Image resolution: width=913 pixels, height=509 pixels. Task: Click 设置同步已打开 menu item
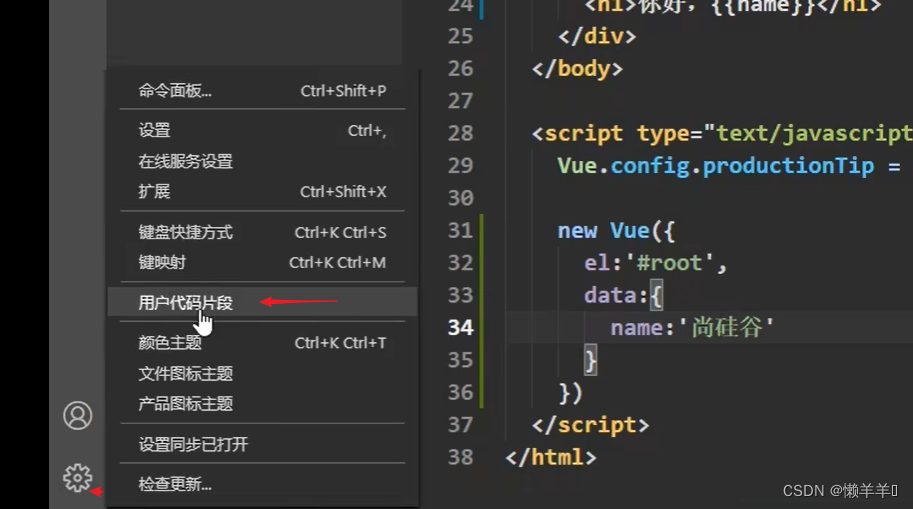(x=262, y=444)
